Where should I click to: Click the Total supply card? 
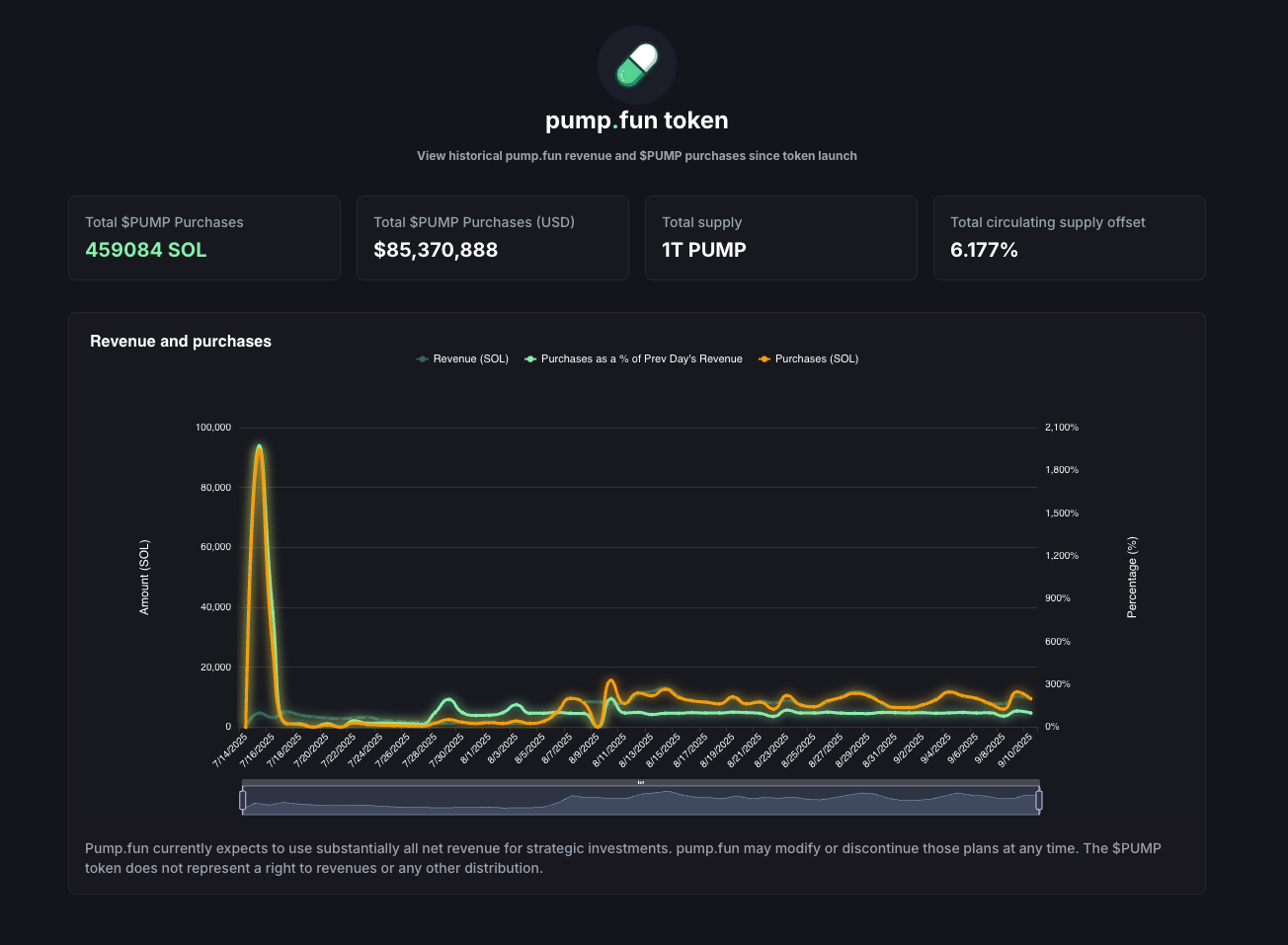pos(780,238)
